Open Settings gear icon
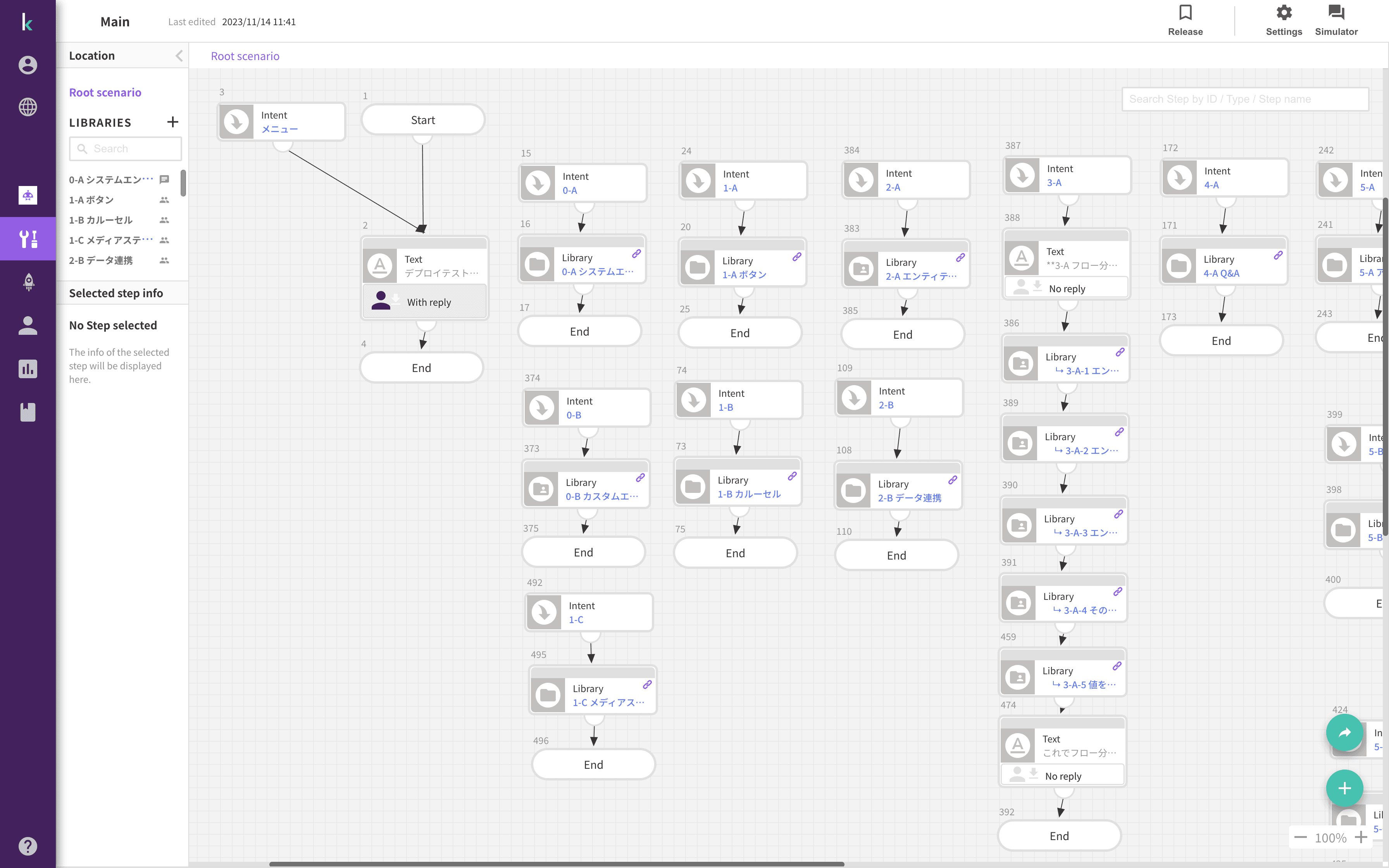 pyautogui.click(x=1284, y=13)
